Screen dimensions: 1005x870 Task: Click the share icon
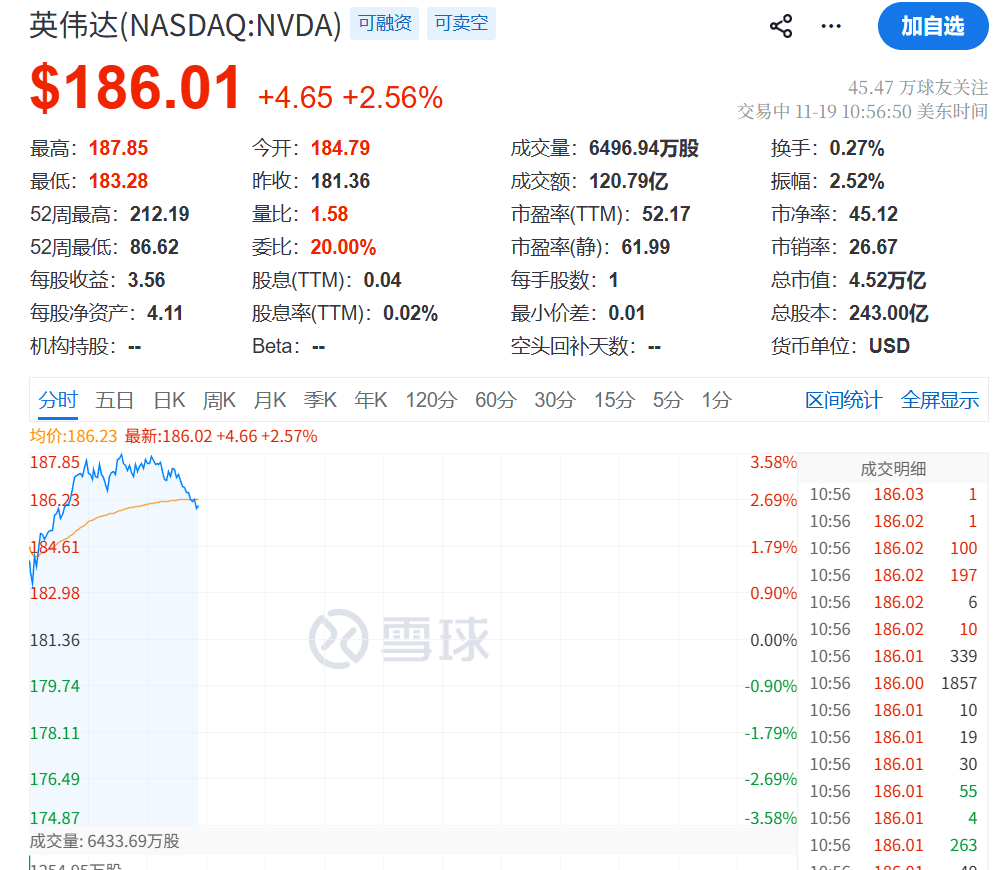point(780,26)
